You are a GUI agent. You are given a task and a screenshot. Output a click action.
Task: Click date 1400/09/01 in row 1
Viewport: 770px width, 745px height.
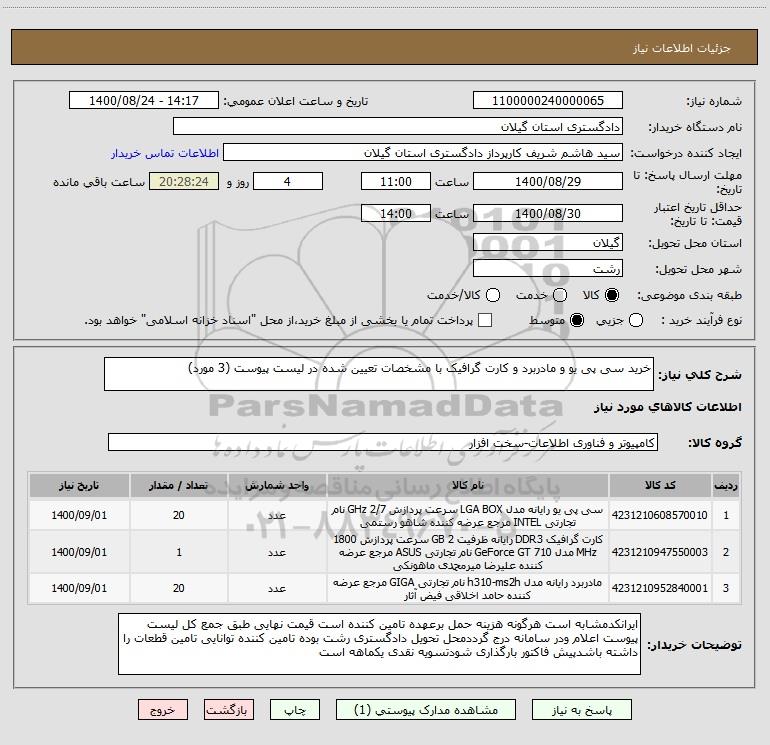click(79, 515)
